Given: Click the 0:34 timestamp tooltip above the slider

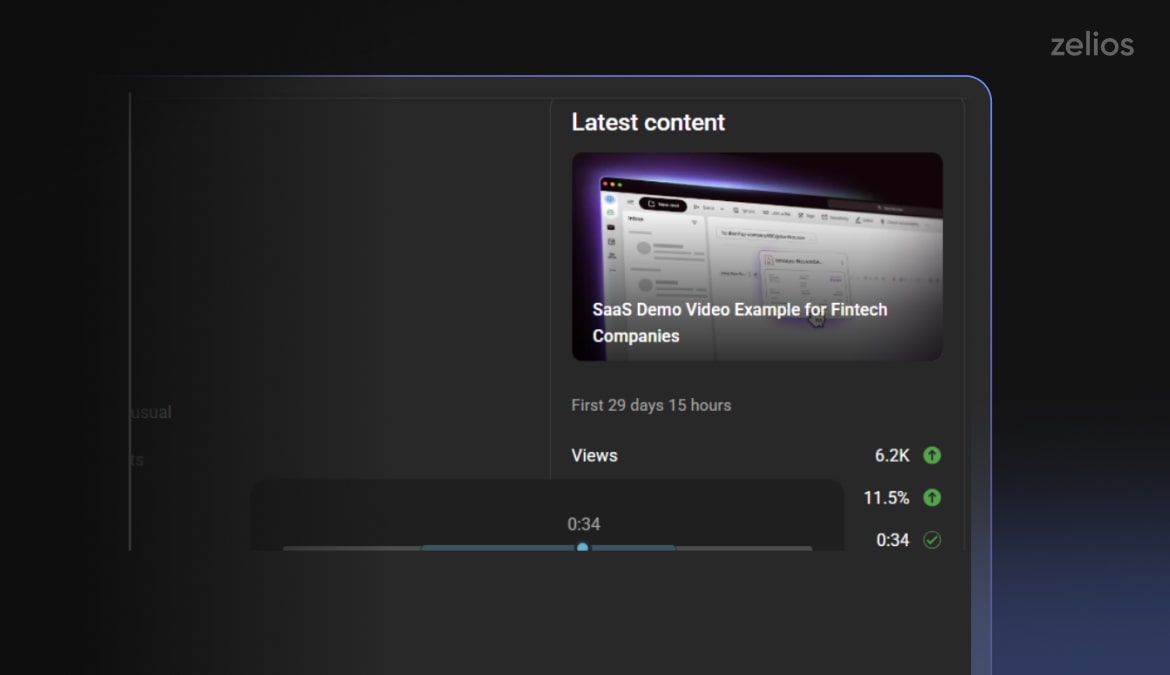Looking at the screenshot, I should pos(585,524).
